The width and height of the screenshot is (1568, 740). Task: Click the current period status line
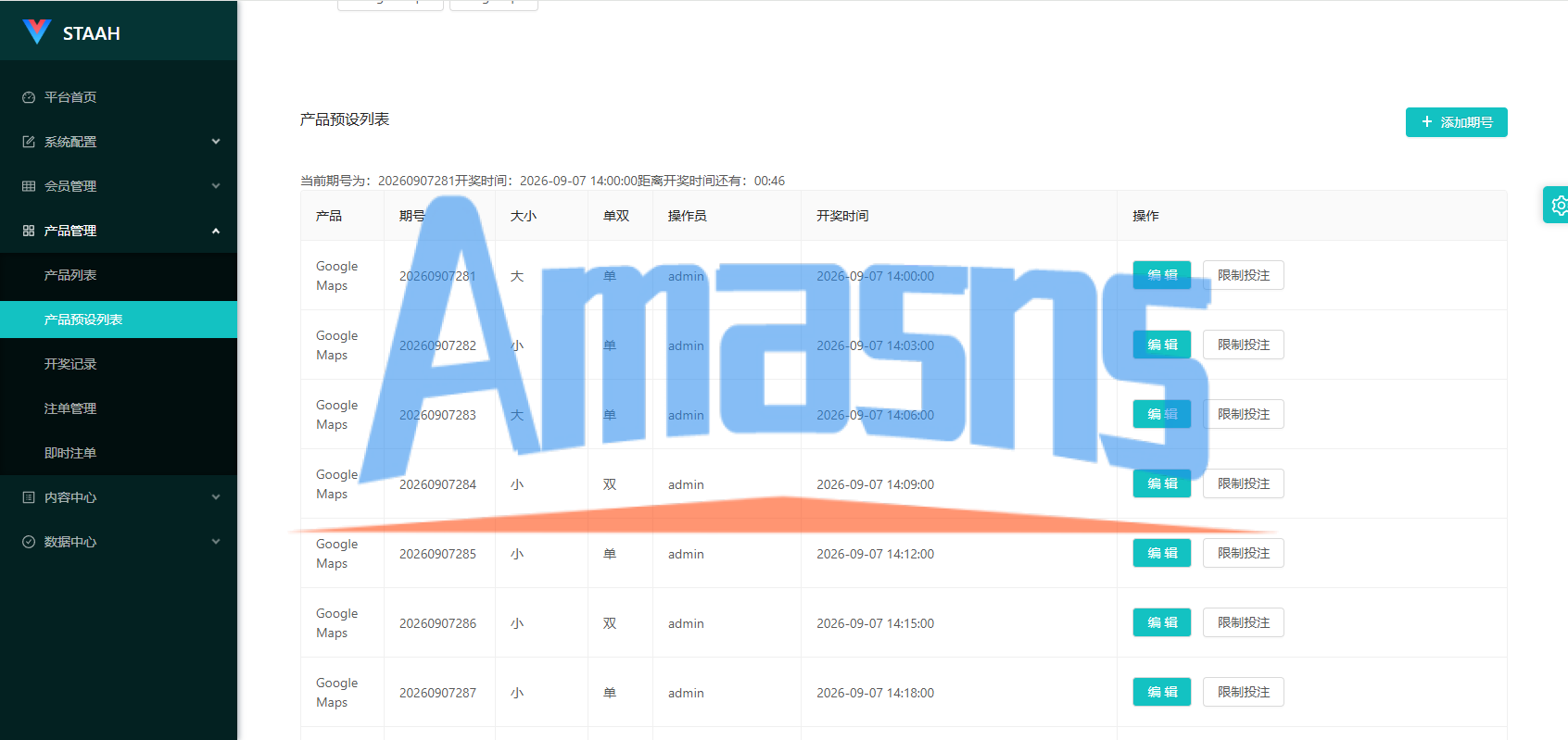point(542,181)
